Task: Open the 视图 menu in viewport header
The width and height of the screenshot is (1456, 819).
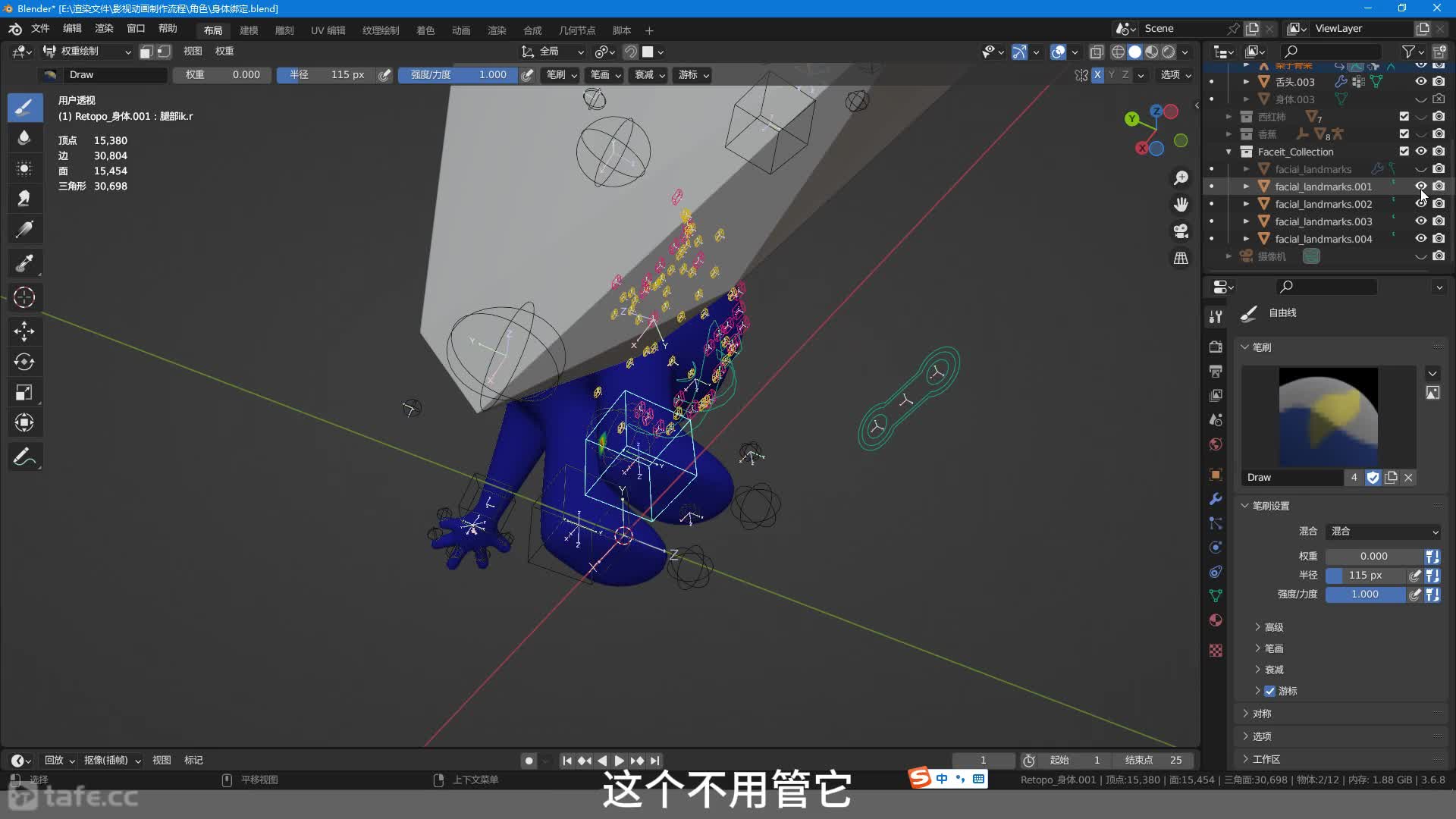Action: [x=193, y=52]
